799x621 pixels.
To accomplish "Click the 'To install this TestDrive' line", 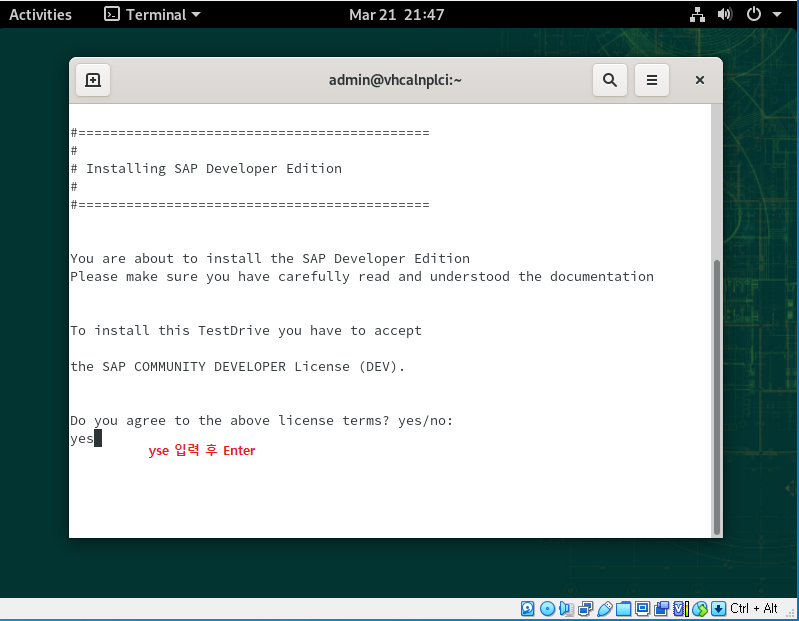I will tap(246, 331).
